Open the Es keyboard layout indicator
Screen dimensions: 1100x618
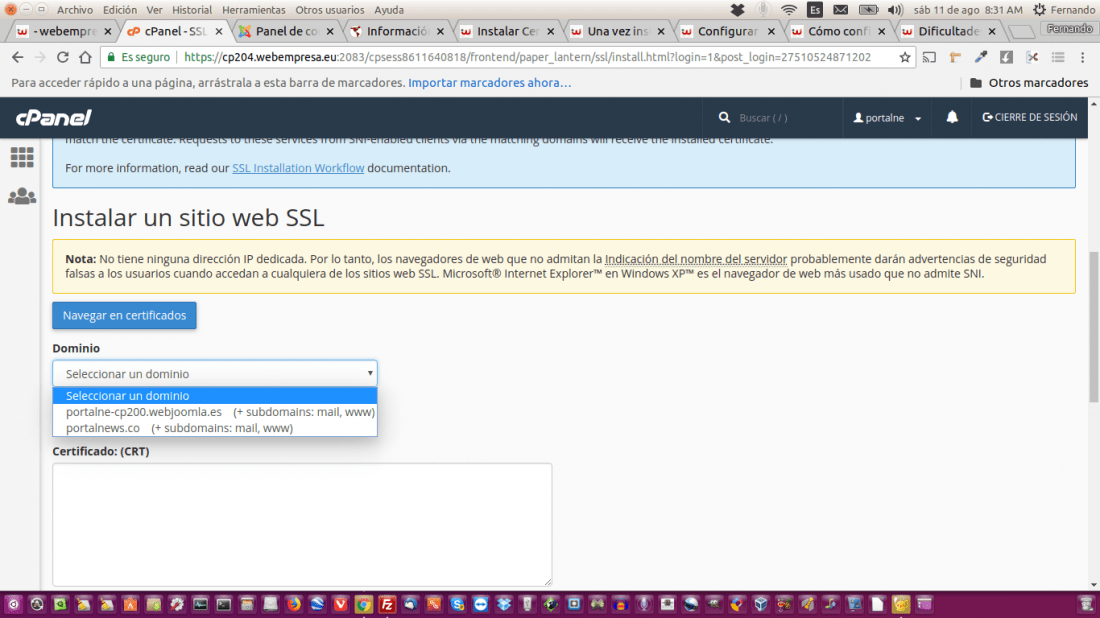click(814, 10)
